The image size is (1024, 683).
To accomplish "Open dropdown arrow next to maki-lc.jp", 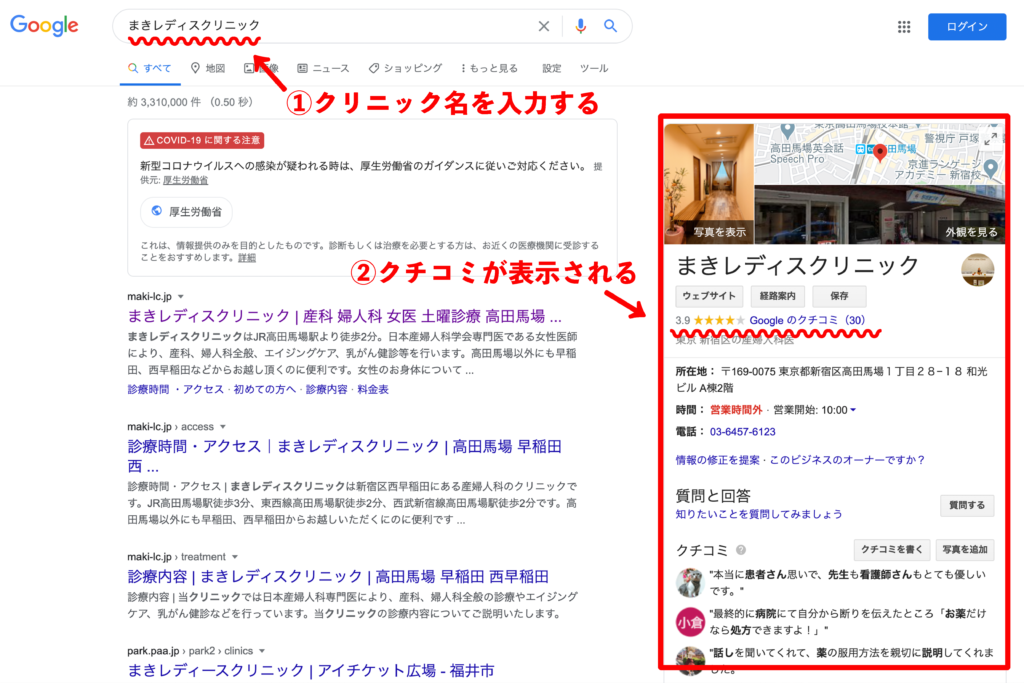I will click(x=181, y=297).
